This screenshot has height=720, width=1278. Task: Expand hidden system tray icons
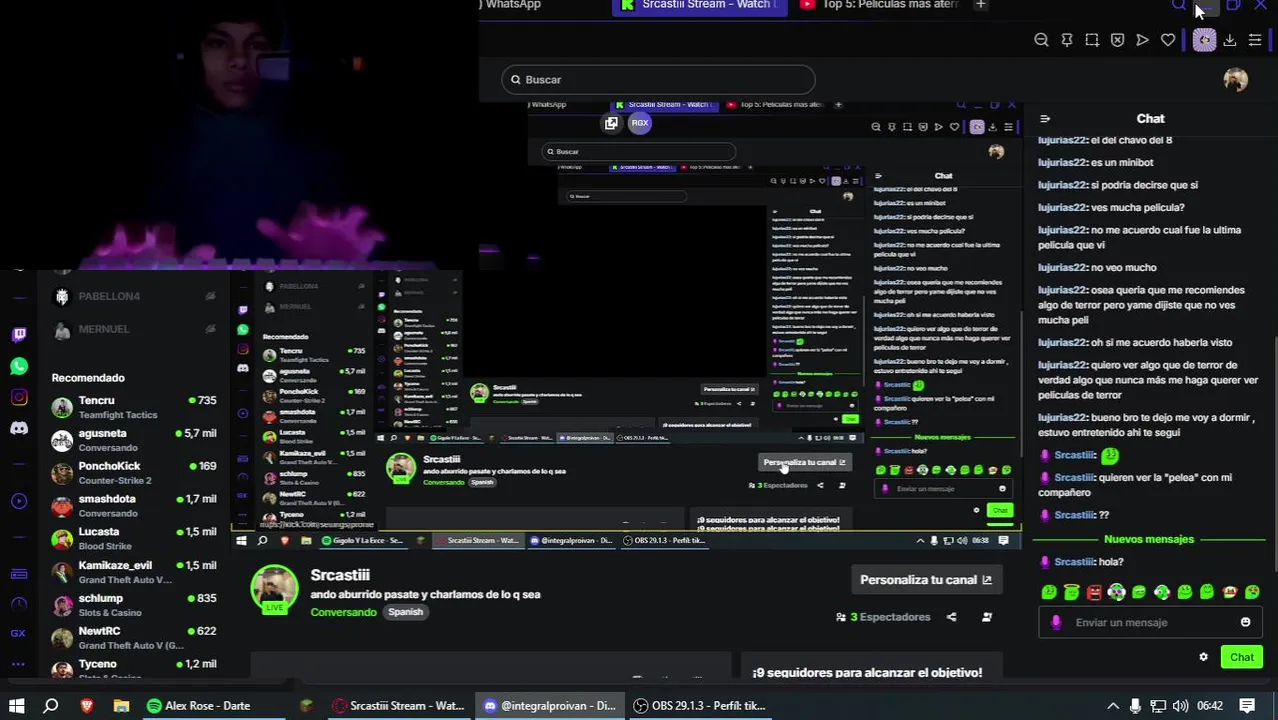pos(1112,706)
